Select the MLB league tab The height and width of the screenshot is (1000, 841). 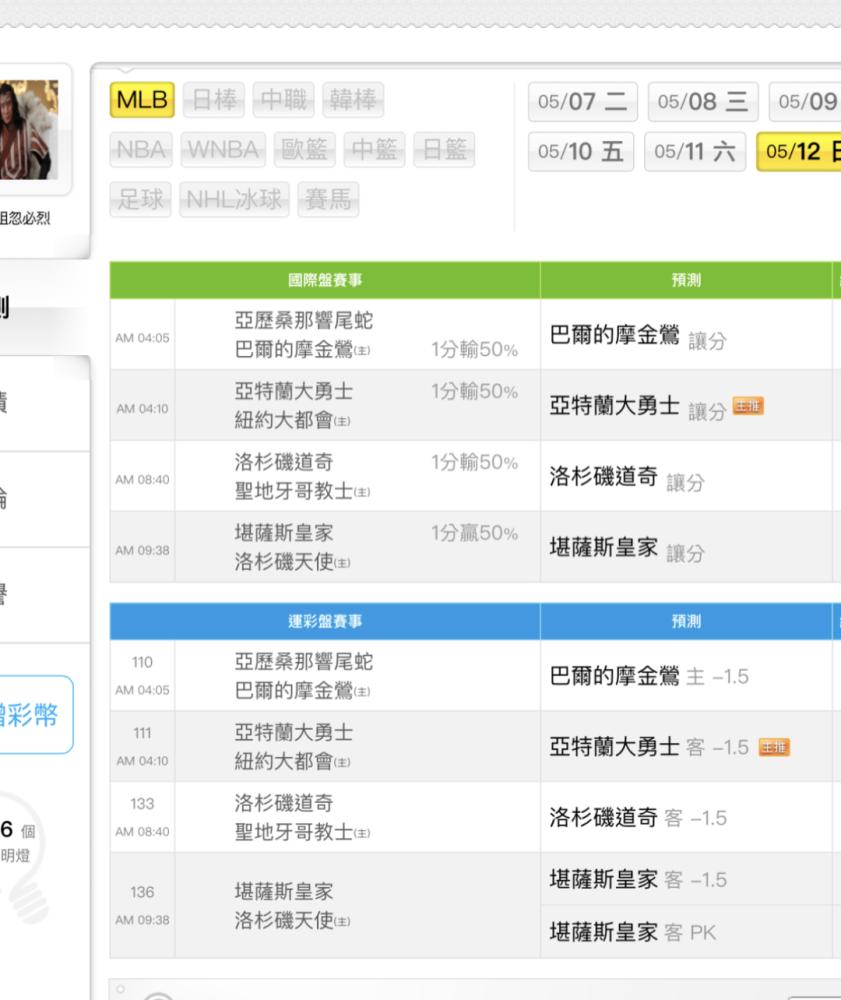click(x=142, y=100)
